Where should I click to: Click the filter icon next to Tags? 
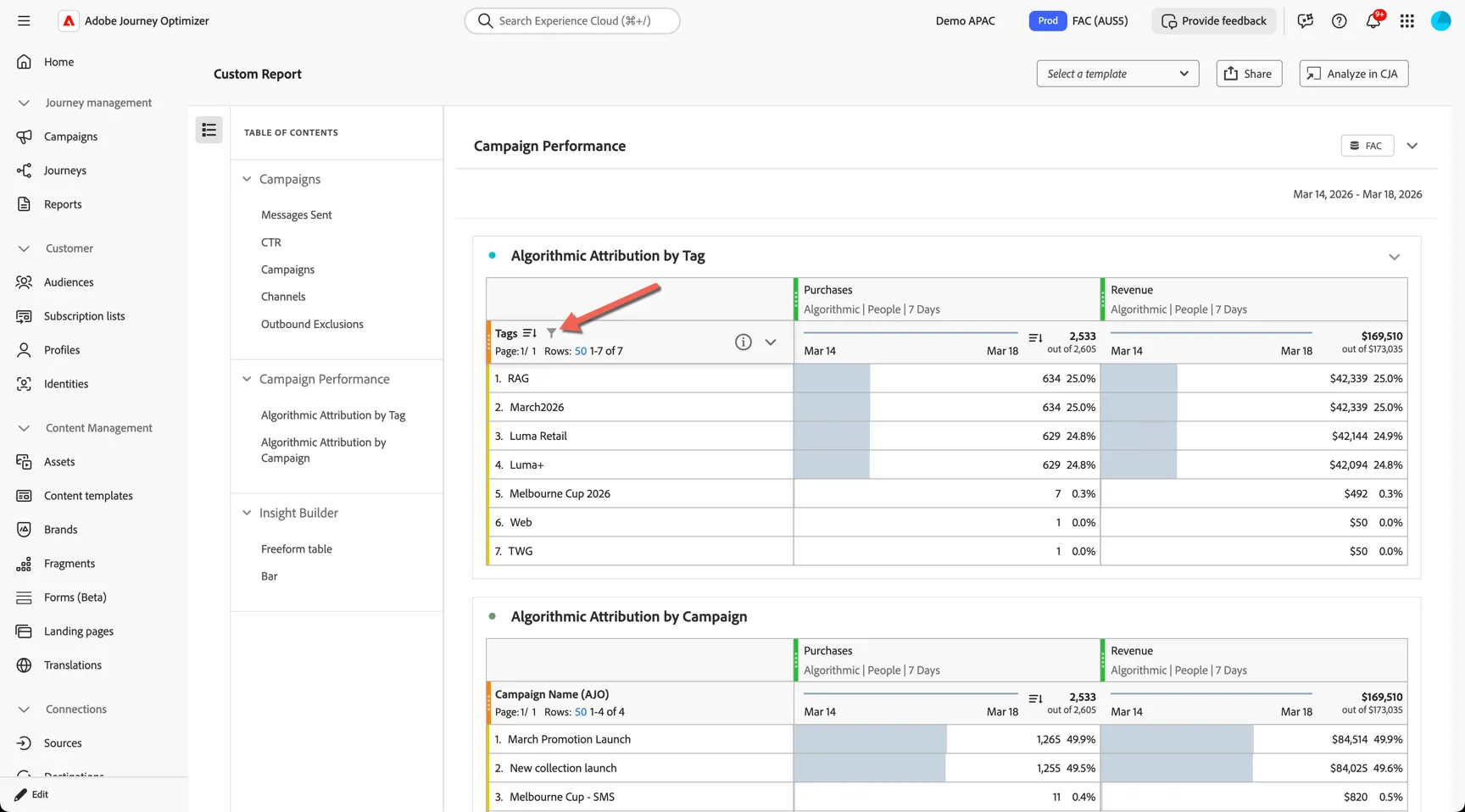pyautogui.click(x=551, y=333)
